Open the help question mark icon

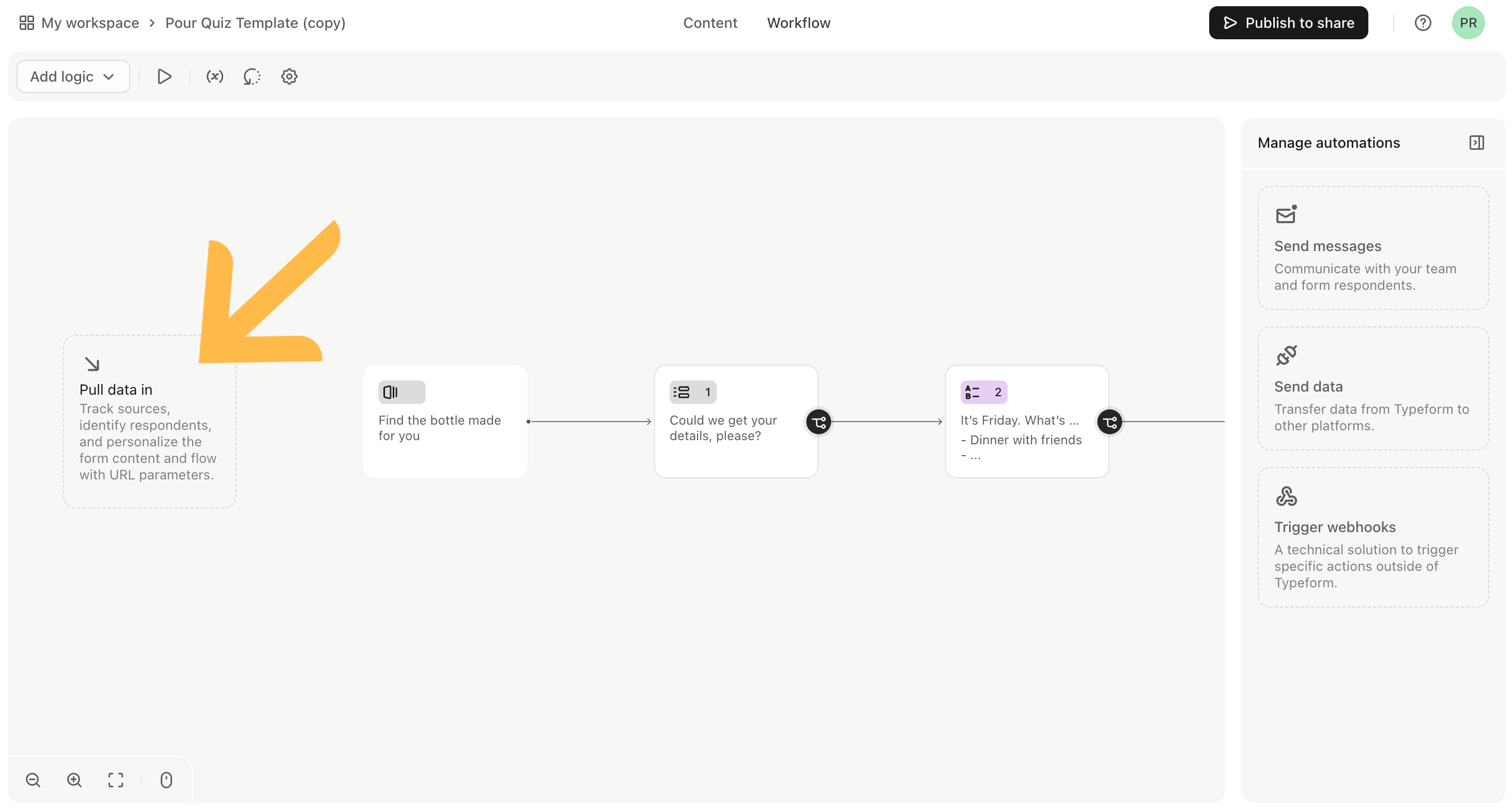[x=1423, y=23]
